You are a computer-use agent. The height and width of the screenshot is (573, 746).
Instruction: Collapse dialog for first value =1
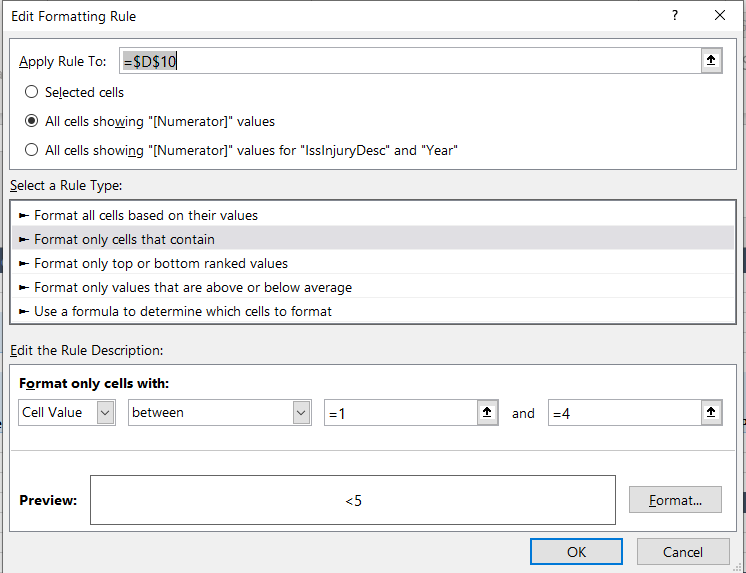point(487,412)
